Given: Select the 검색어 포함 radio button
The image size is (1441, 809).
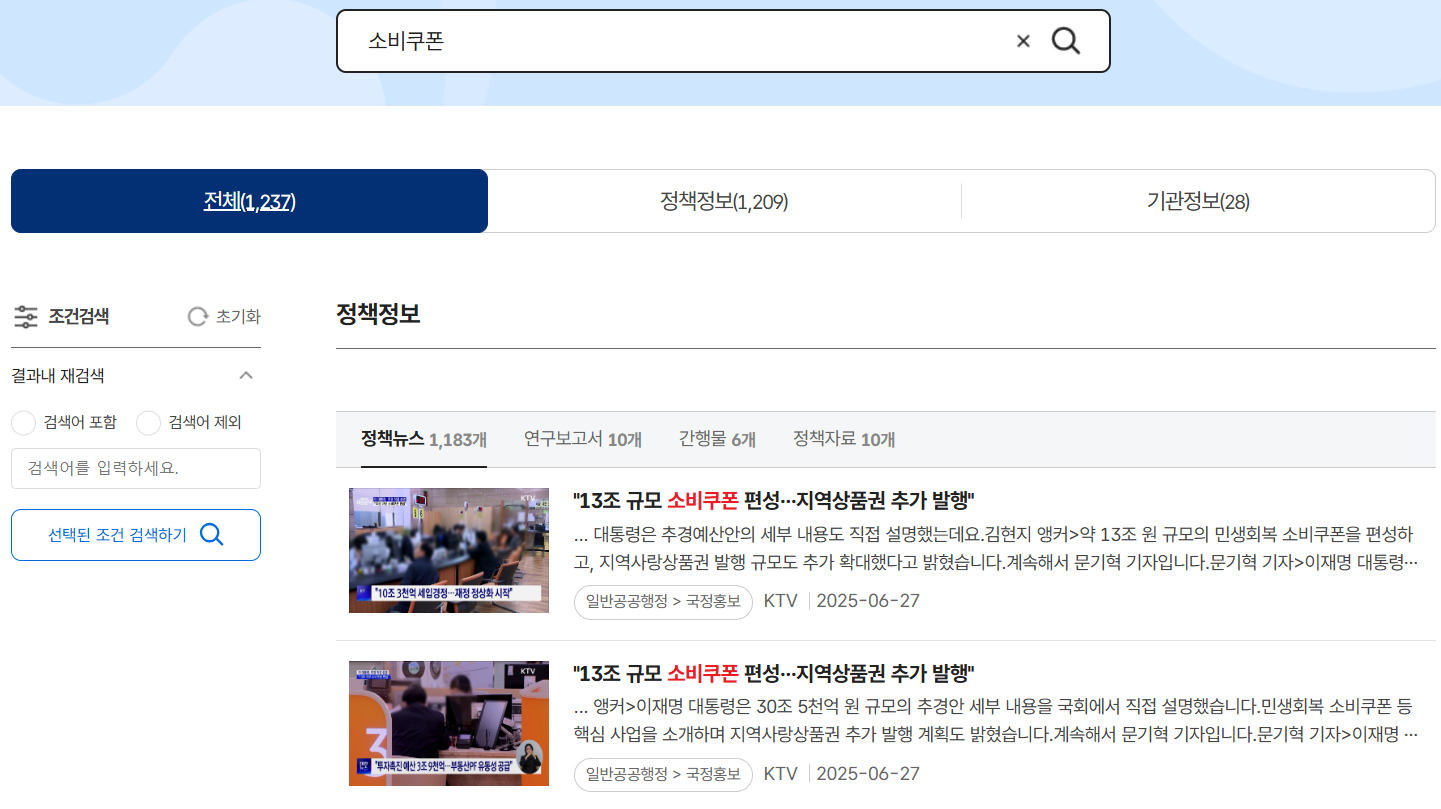Looking at the screenshot, I should click(x=24, y=423).
